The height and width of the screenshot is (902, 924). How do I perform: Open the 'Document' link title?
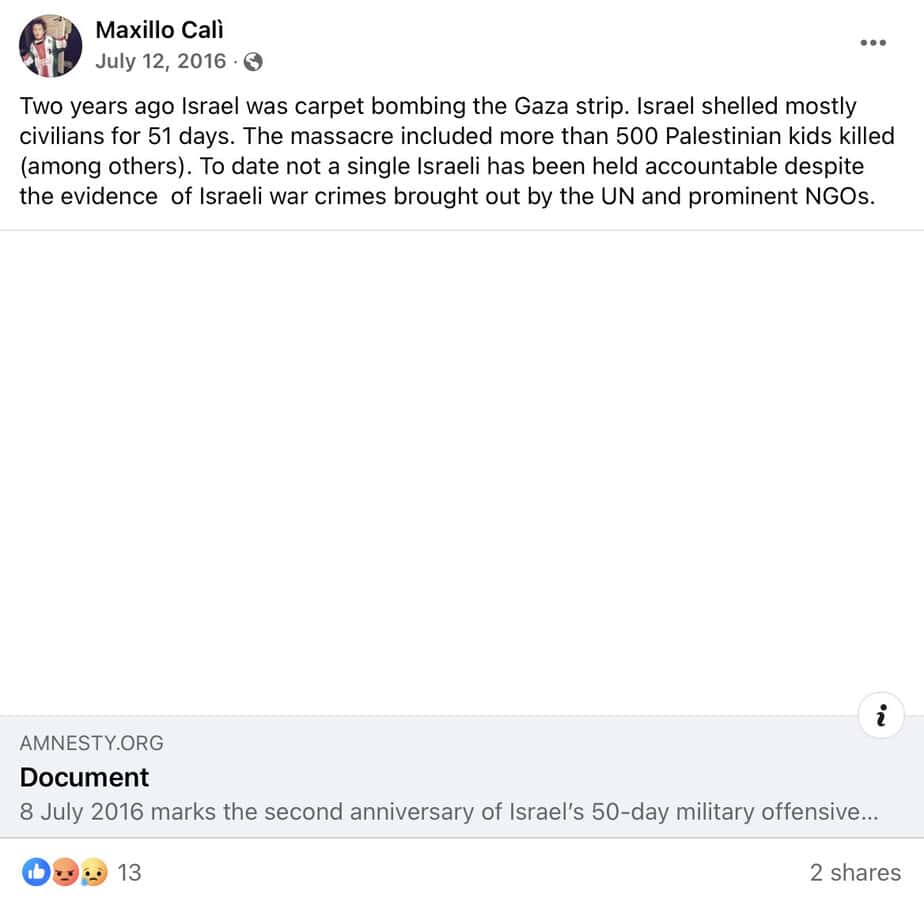click(x=84, y=777)
